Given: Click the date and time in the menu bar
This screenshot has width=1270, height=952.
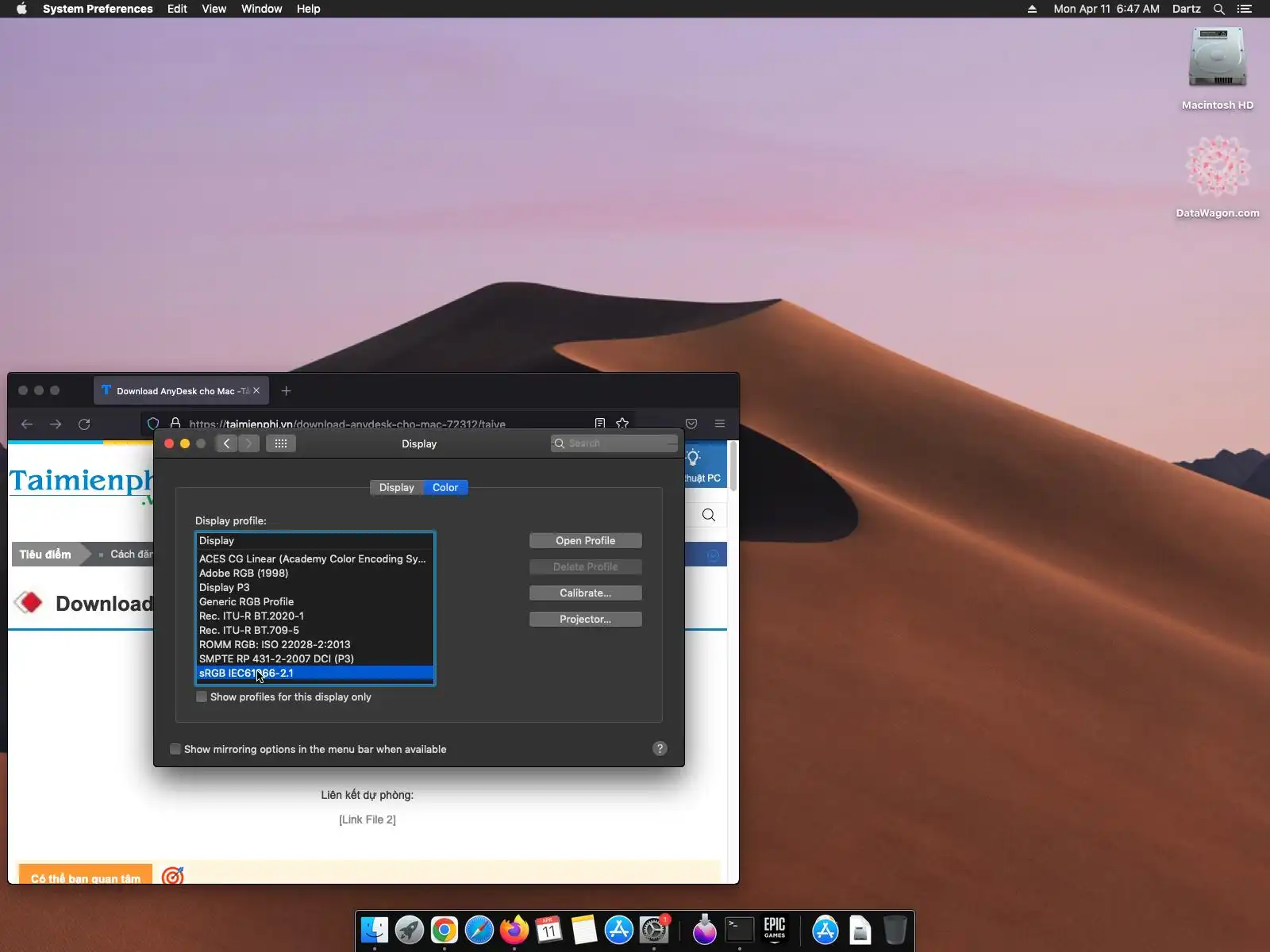Looking at the screenshot, I should (x=1106, y=9).
